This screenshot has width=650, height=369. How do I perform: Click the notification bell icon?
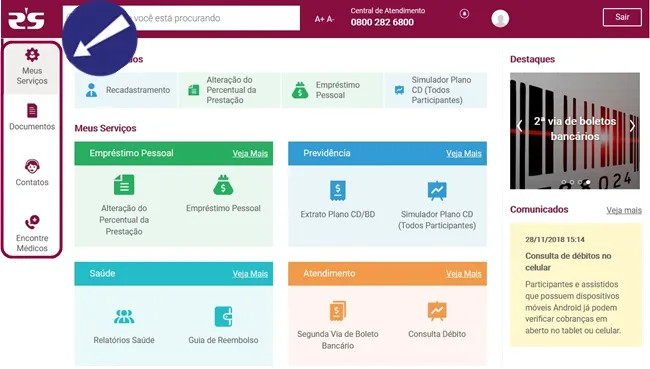point(464,14)
